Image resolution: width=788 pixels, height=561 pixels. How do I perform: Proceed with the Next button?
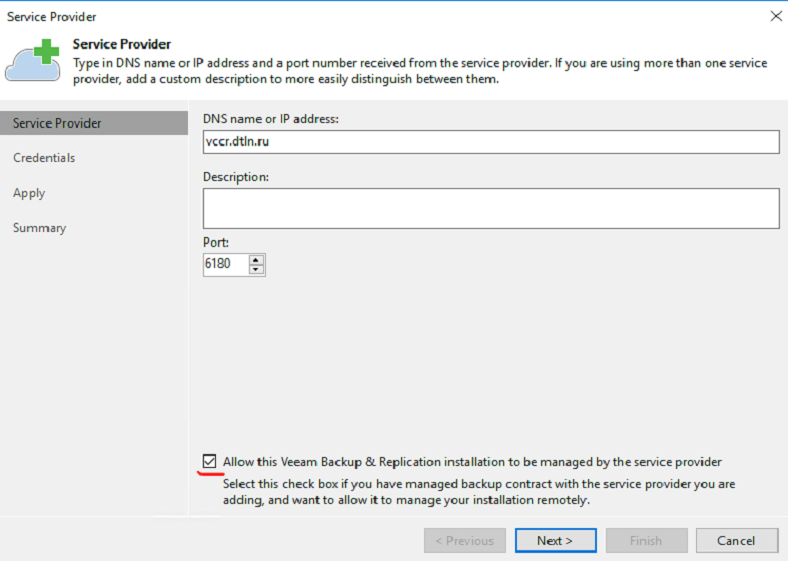[555, 540]
